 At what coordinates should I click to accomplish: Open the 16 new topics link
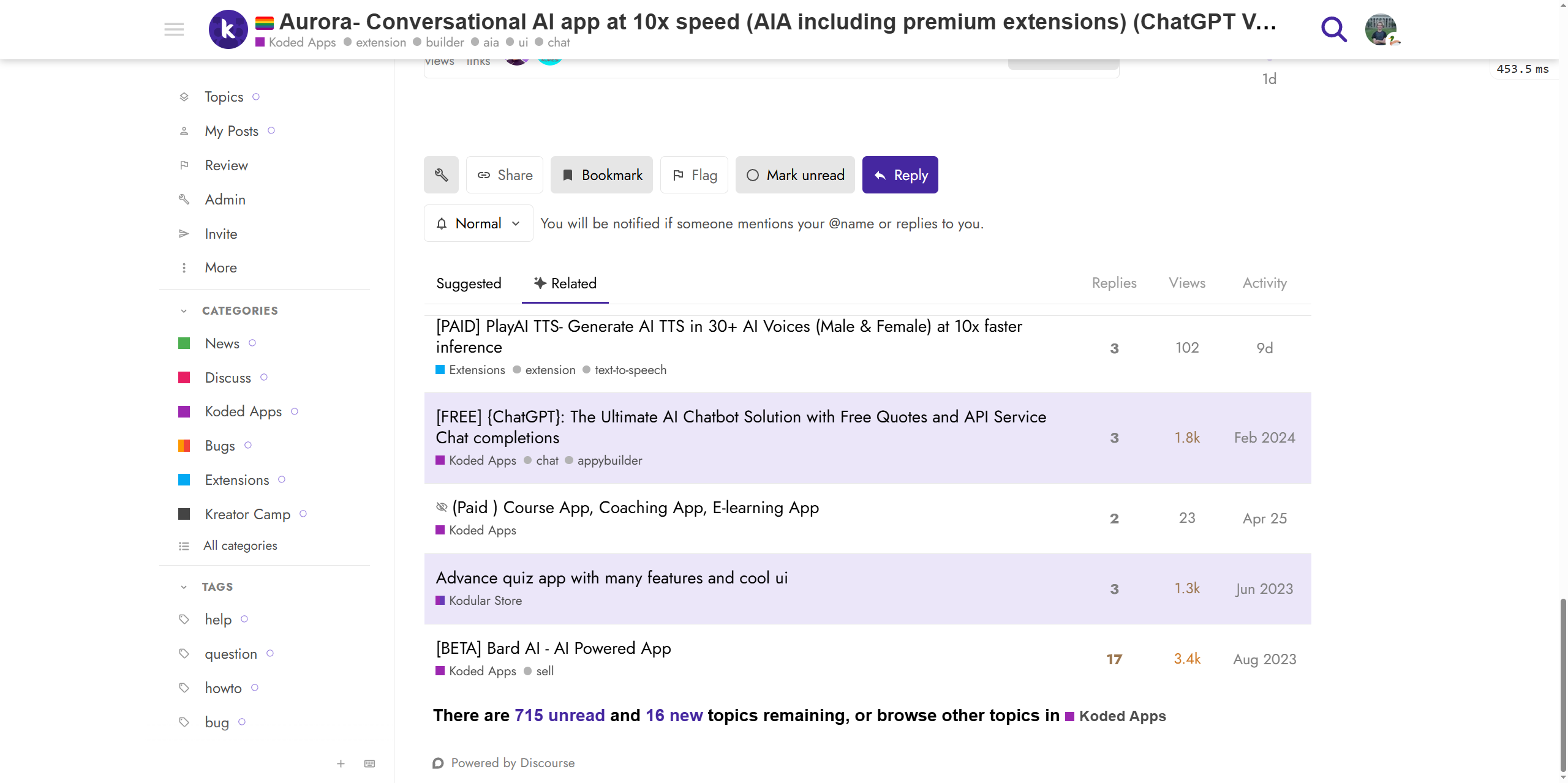pyautogui.click(x=674, y=716)
